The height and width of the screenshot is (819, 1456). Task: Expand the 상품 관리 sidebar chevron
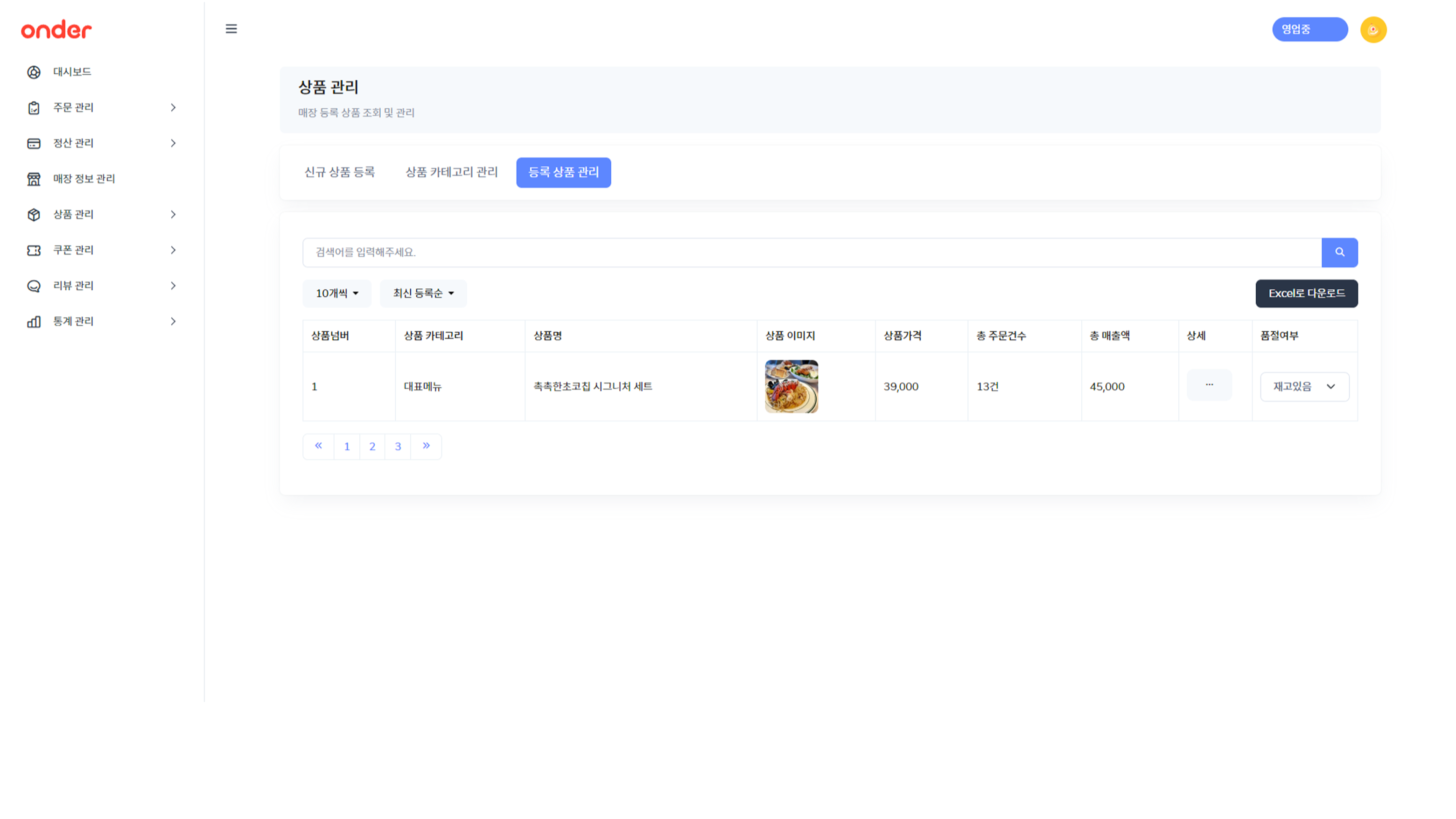coord(173,215)
